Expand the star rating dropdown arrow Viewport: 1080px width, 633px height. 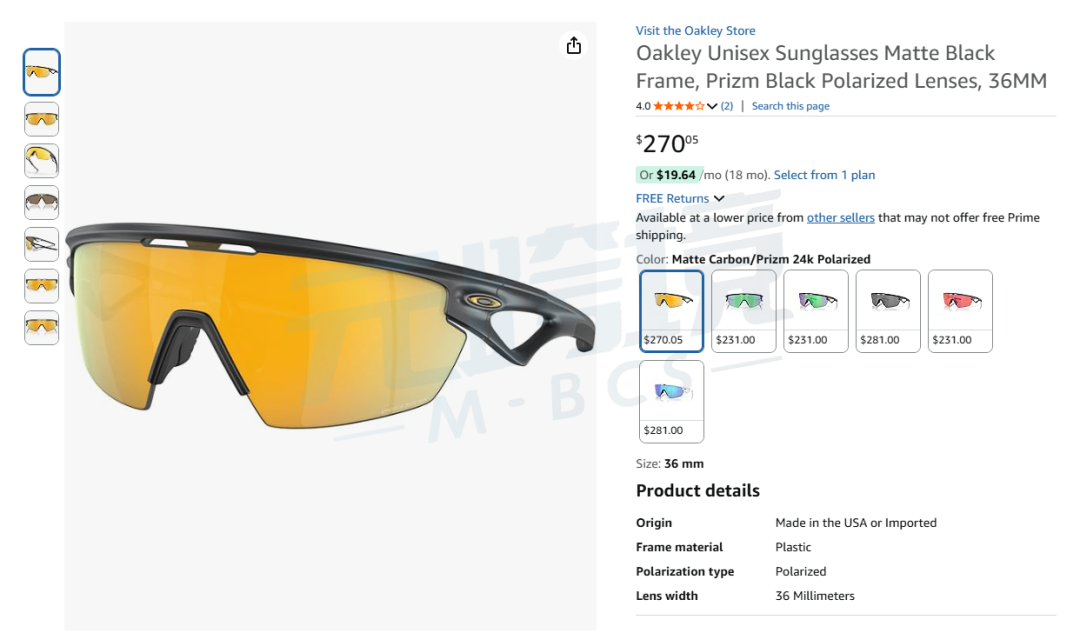point(712,106)
